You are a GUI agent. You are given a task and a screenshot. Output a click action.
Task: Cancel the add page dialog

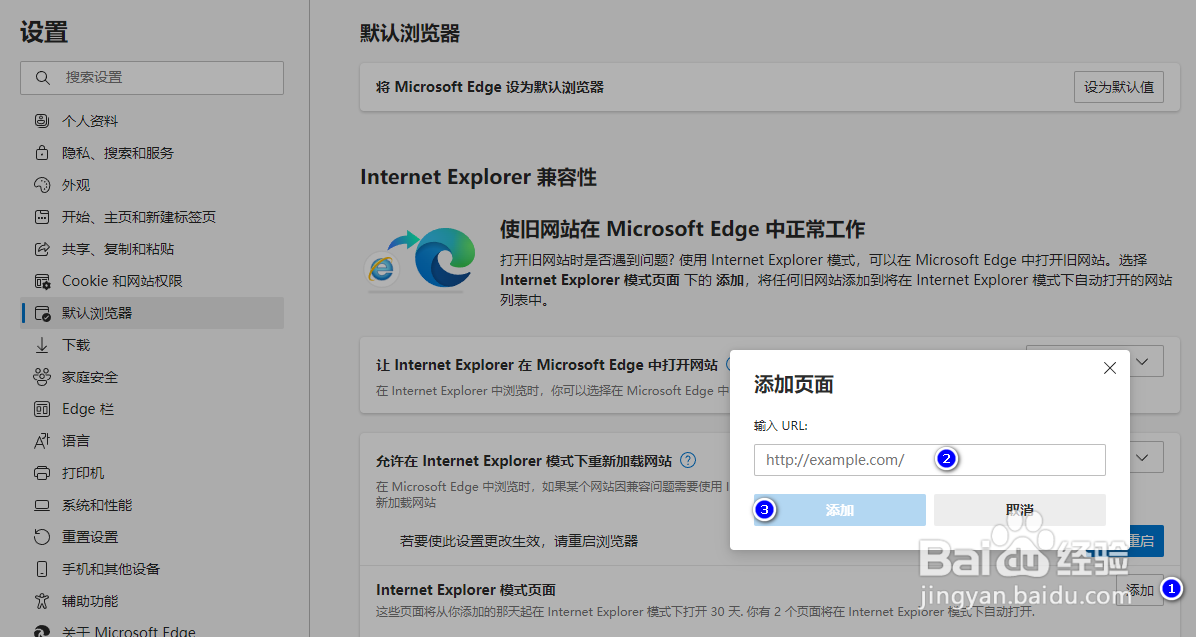point(1019,510)
